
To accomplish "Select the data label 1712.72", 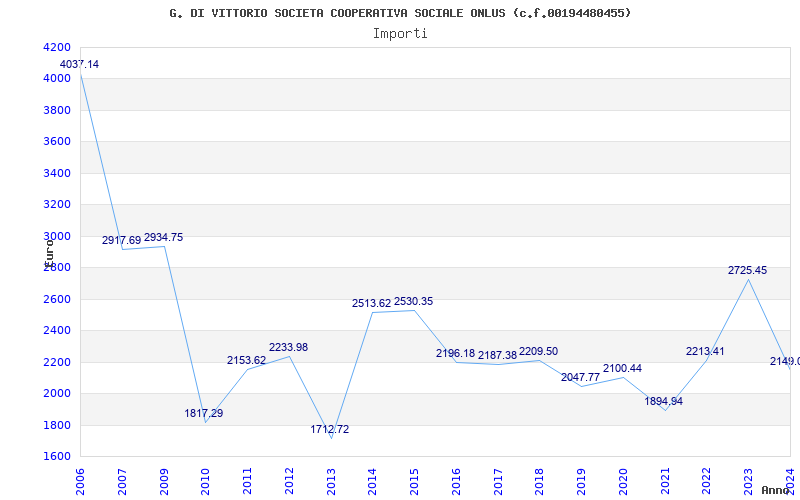I will point(330,430).
